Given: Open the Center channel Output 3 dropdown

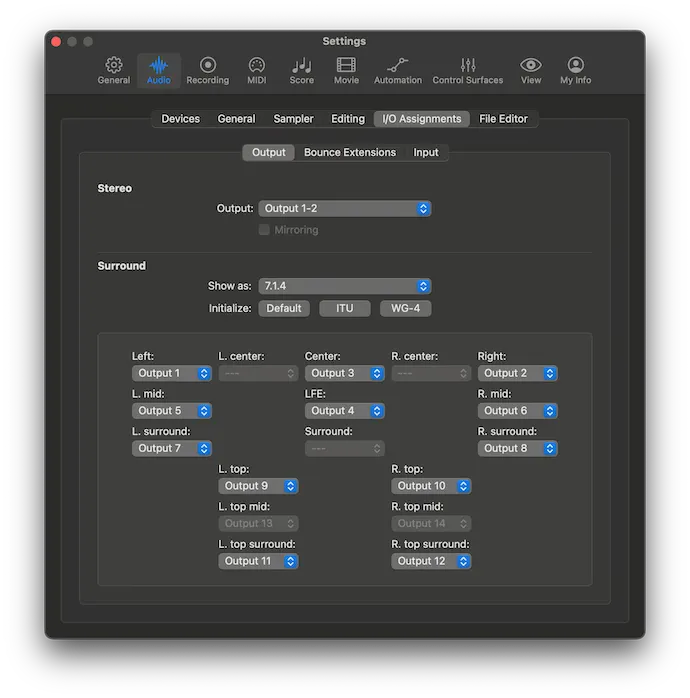Looking at the screenshot, I should 344,373.
